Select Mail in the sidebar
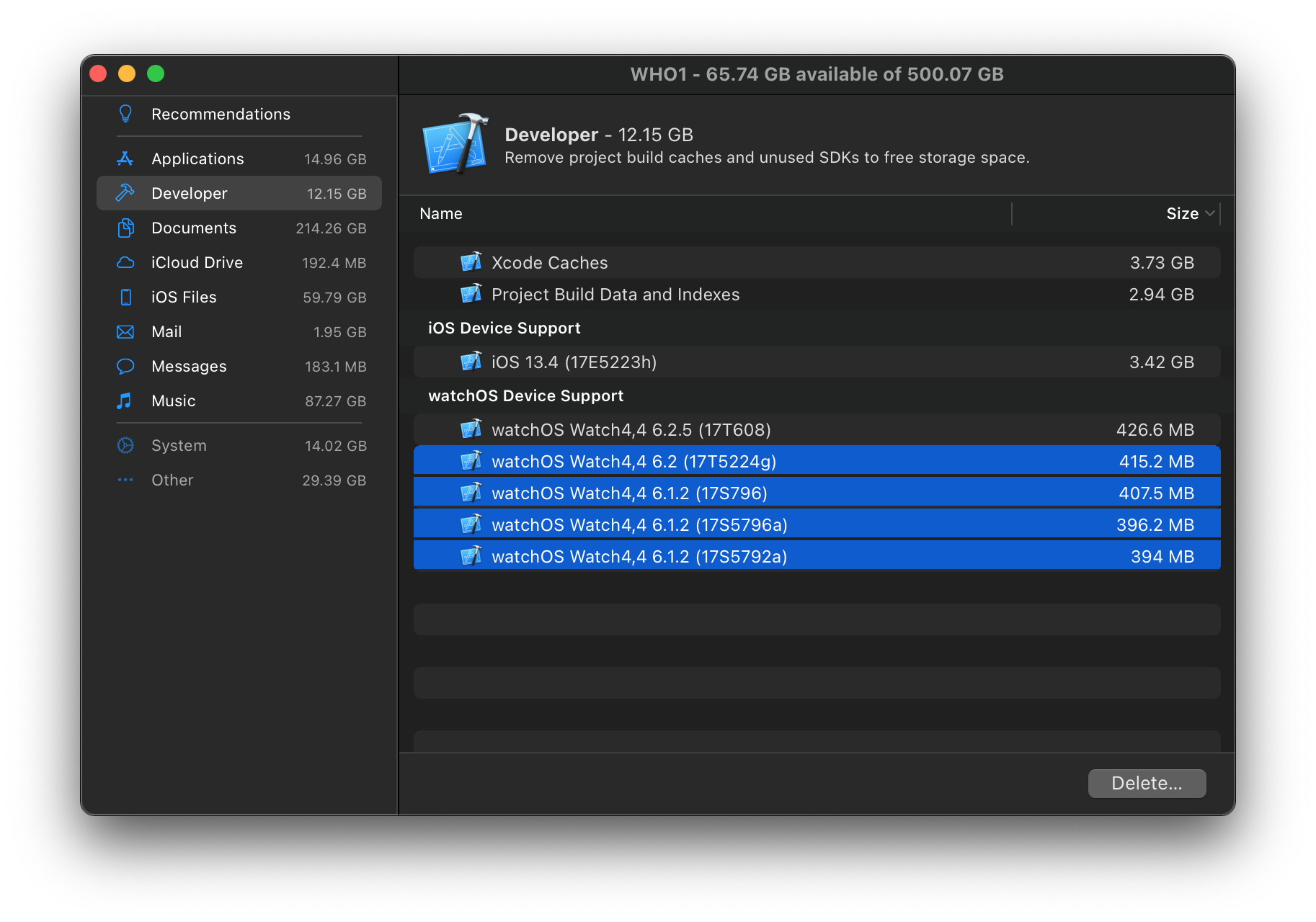Screen dimensions: 1316x922 (239, 331)
